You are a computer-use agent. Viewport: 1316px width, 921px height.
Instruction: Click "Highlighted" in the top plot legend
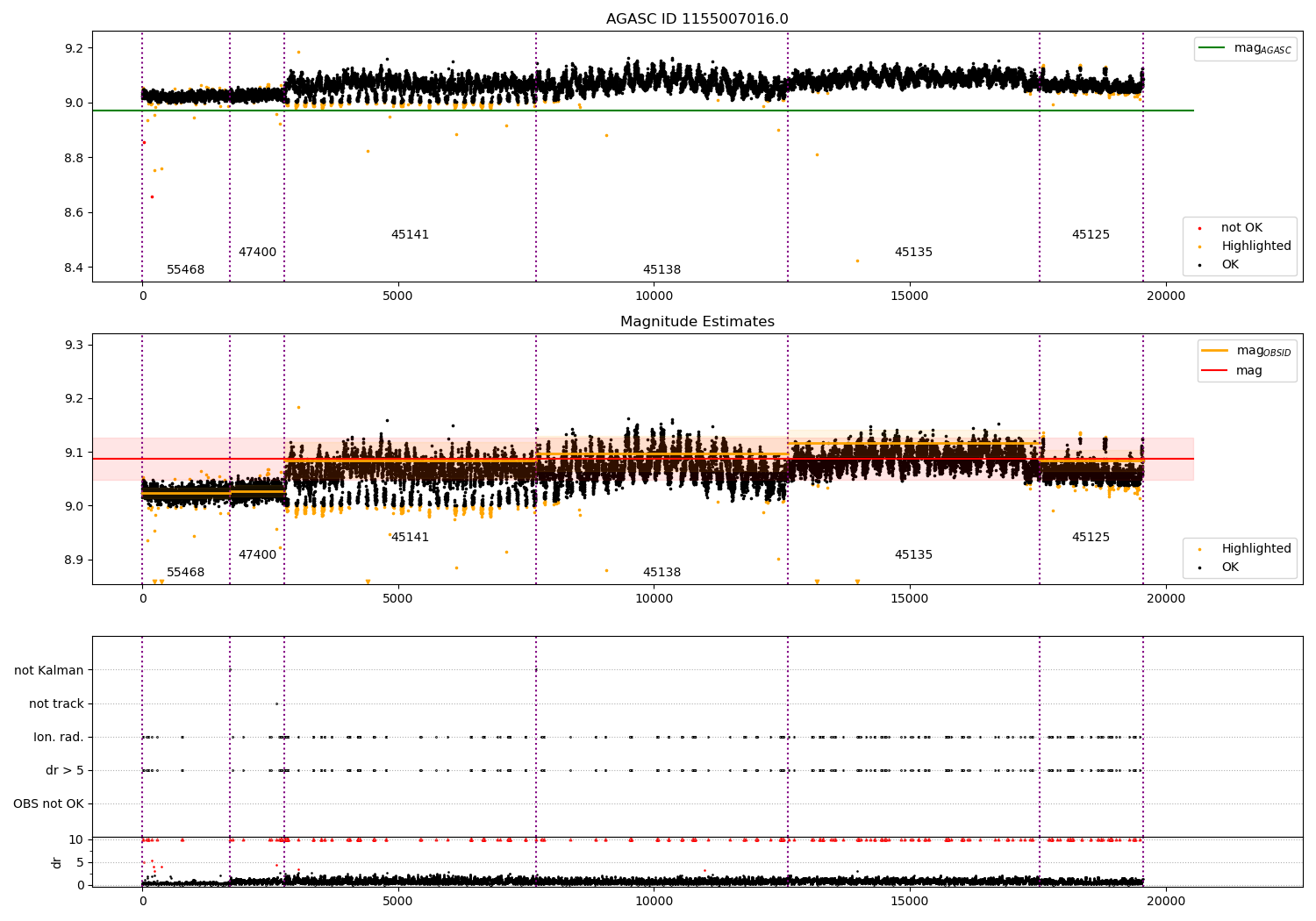(1256, 246)
